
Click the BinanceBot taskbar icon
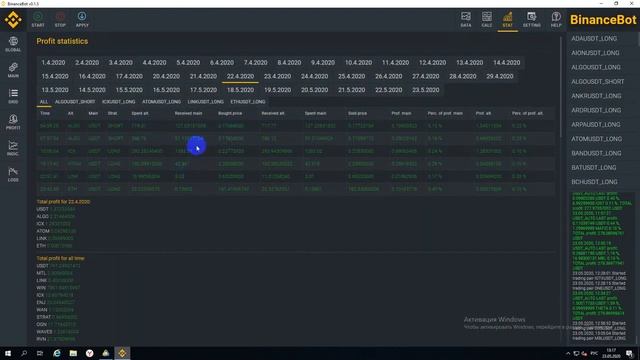[122, 353]
